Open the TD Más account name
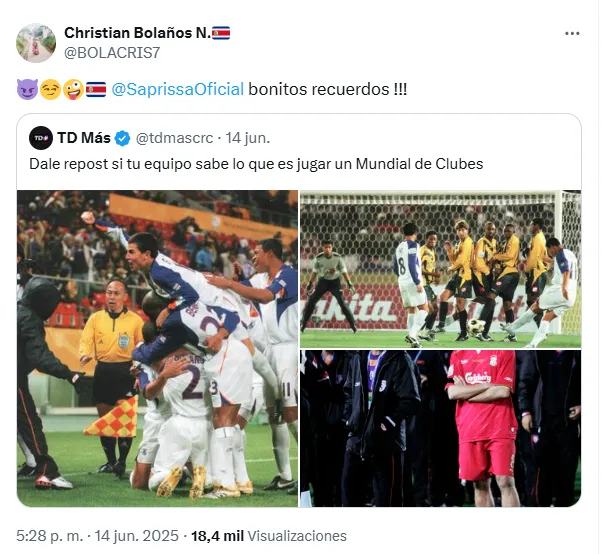Image resolution: width=615 pixels, height=554 pixels. coord(84,137)
